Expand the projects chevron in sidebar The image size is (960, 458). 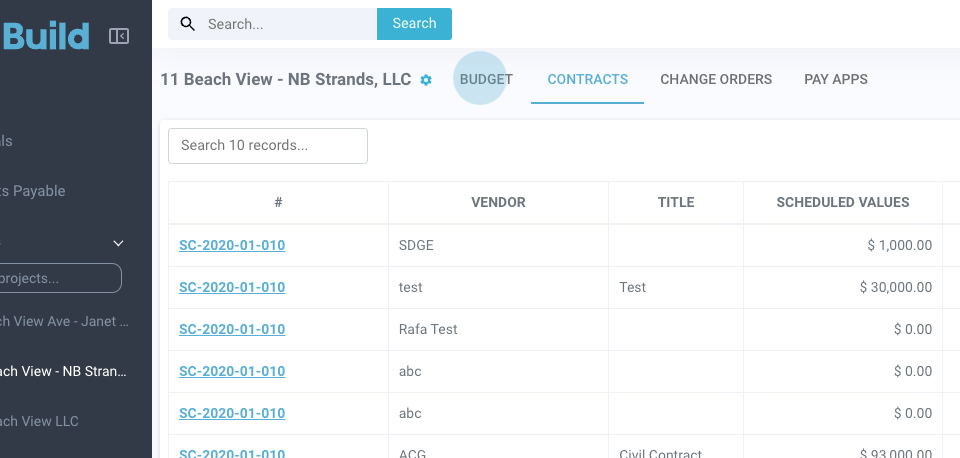[118, 243]
